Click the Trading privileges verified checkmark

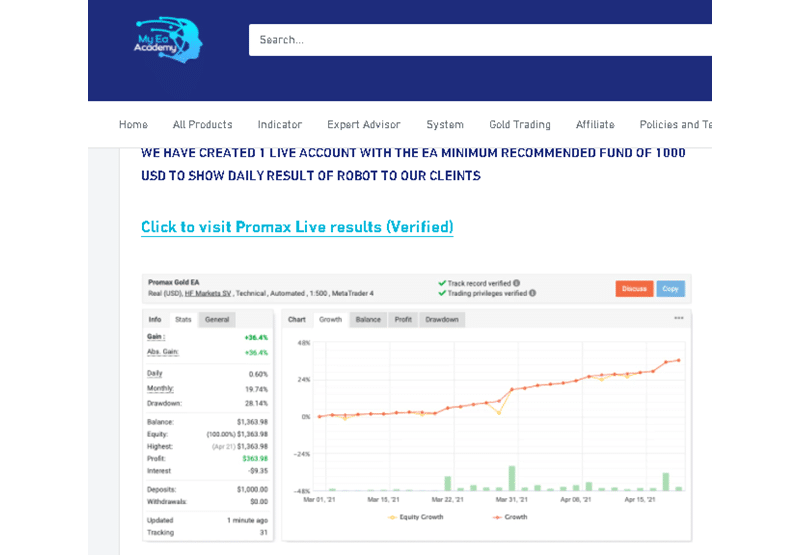[x=442, y=293]
